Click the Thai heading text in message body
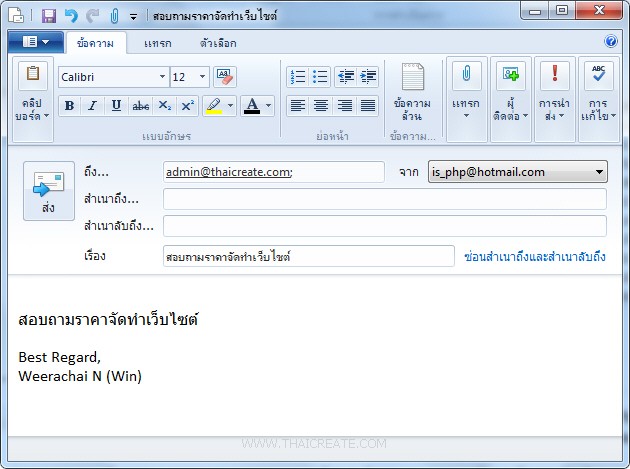Image resolution: width=630 pixels, height=469 pixels. click(x=108, y=320)
